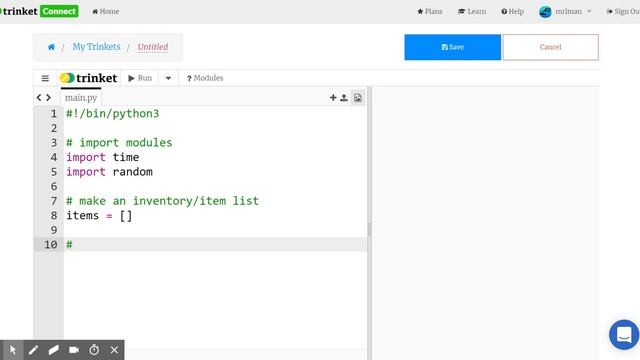Screen dimensions: 640x360
Task: Click the 'import time' code line
Action: point(102,157)
